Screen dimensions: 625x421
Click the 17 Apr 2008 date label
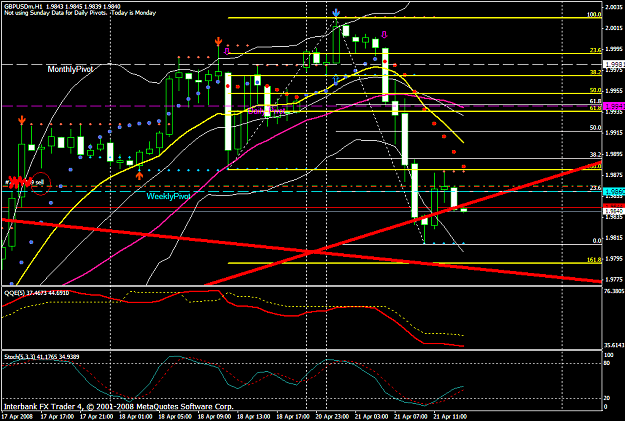tap(15, 416)
